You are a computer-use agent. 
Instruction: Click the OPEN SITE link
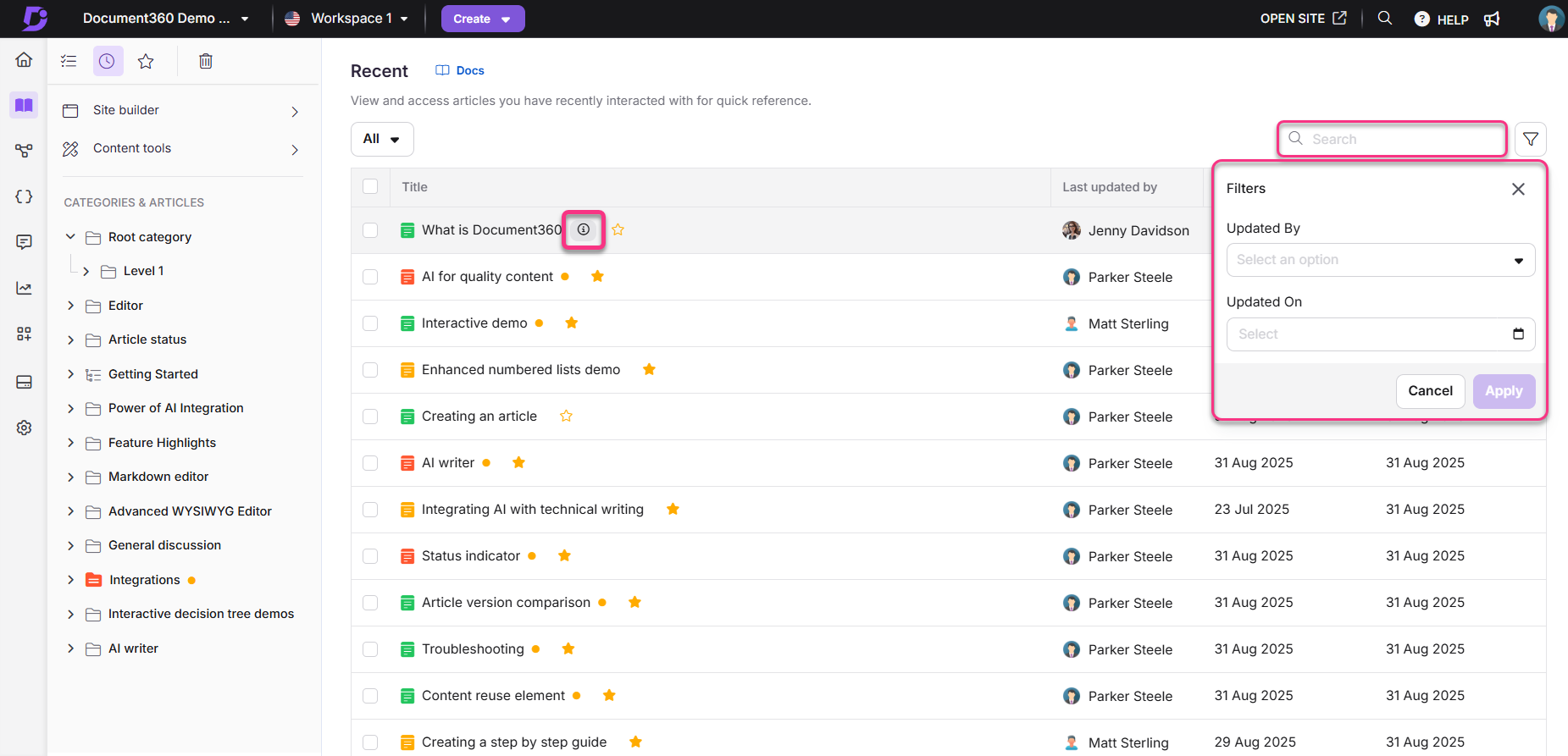coord(1303,18)
